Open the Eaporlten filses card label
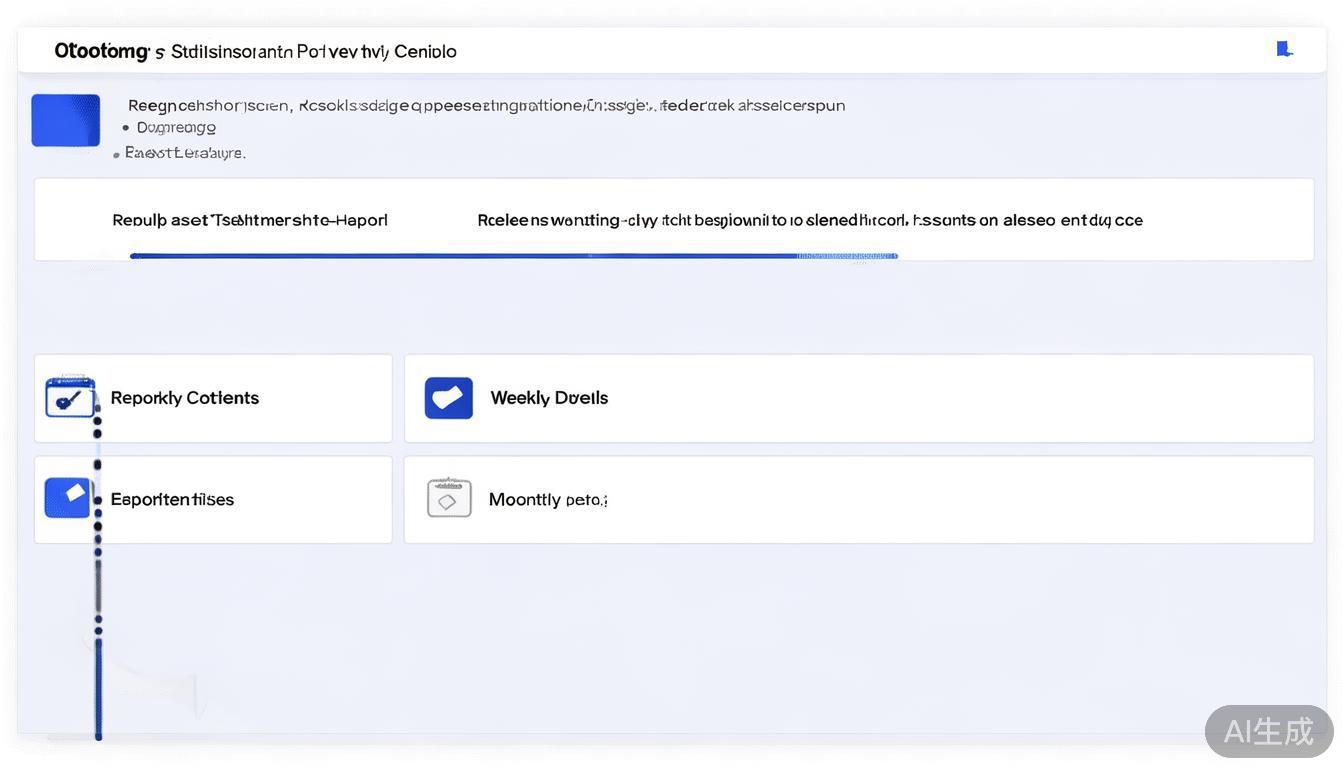 tap(172, 499)
